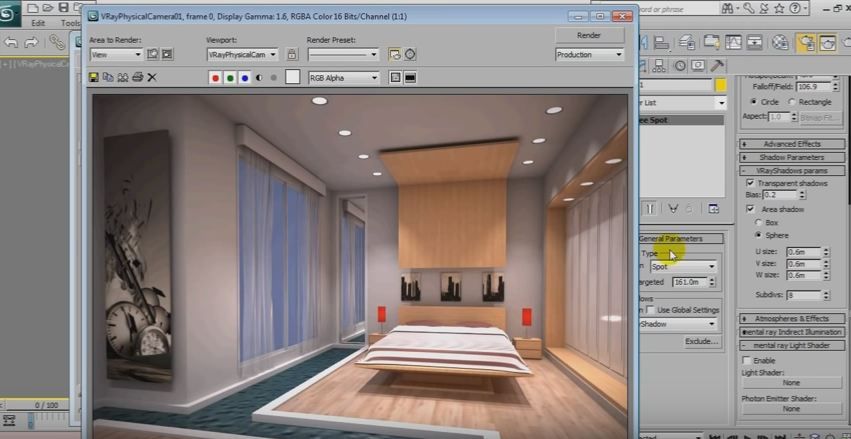851x439 pixels.
Task: Click the U size input field
Action: [x=803, y=252]
